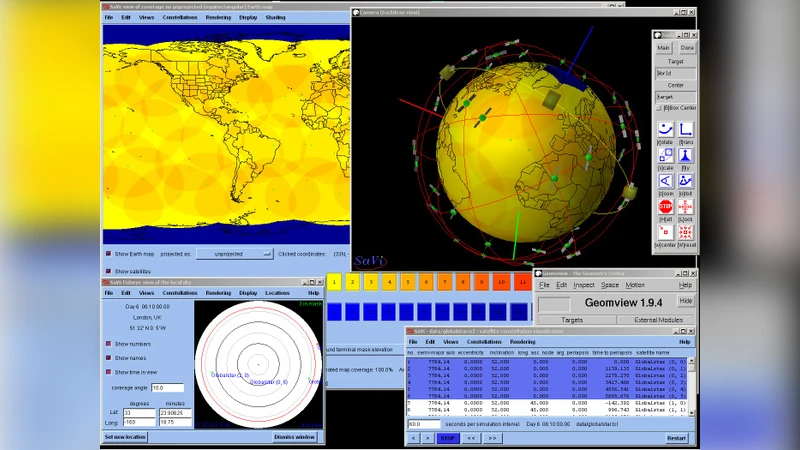The width and height of the screenshot is (800, 450).
Task: Choose the Scale tool icon
Action: point(665,155)
